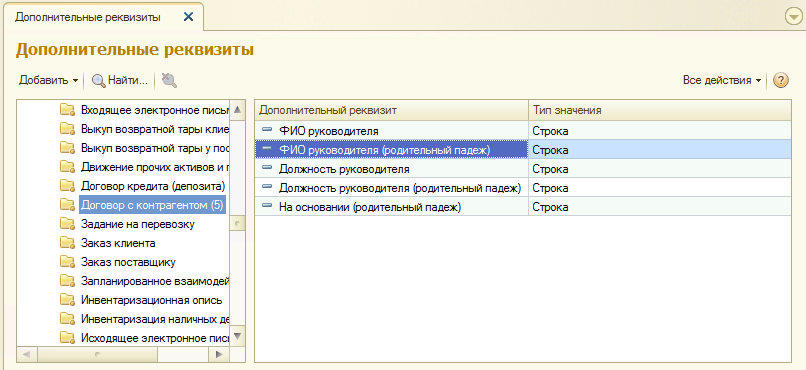Expand the Все действия menu
The height and width of the screenshot is (370, 806).
click(x=722, y=80)
